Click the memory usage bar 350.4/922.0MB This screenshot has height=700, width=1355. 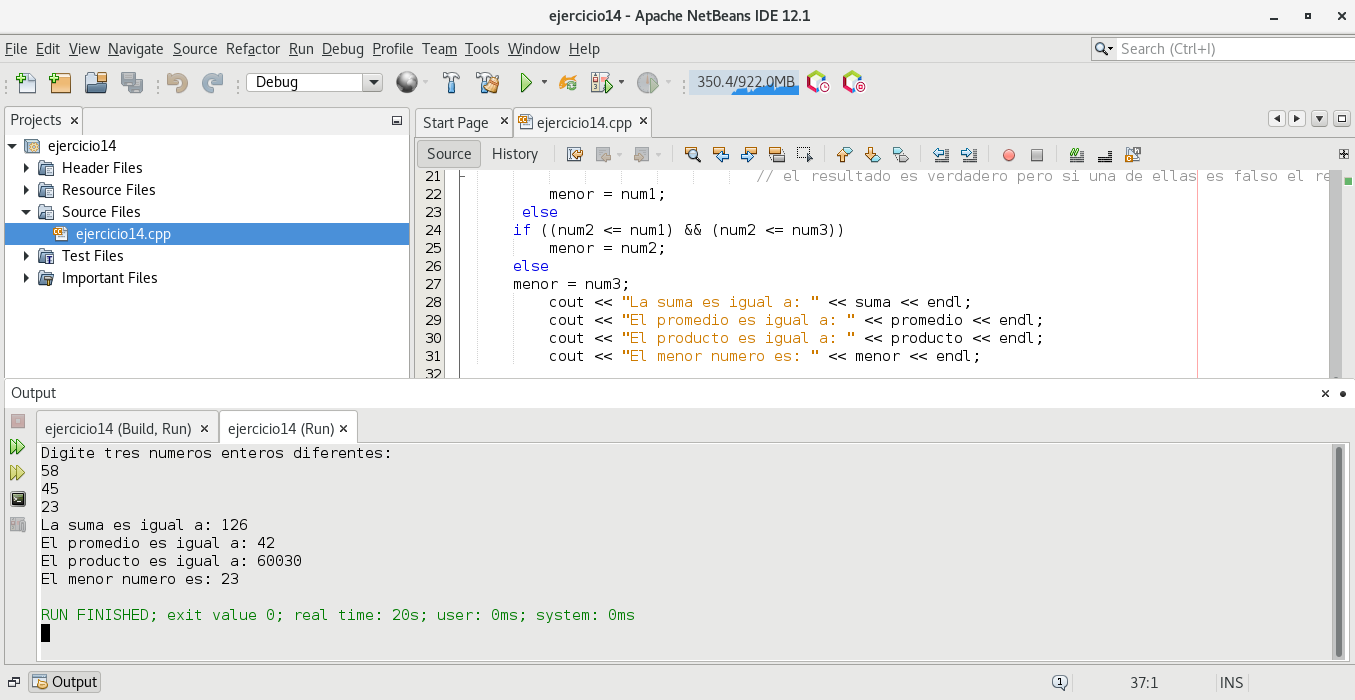click(744, 82)
